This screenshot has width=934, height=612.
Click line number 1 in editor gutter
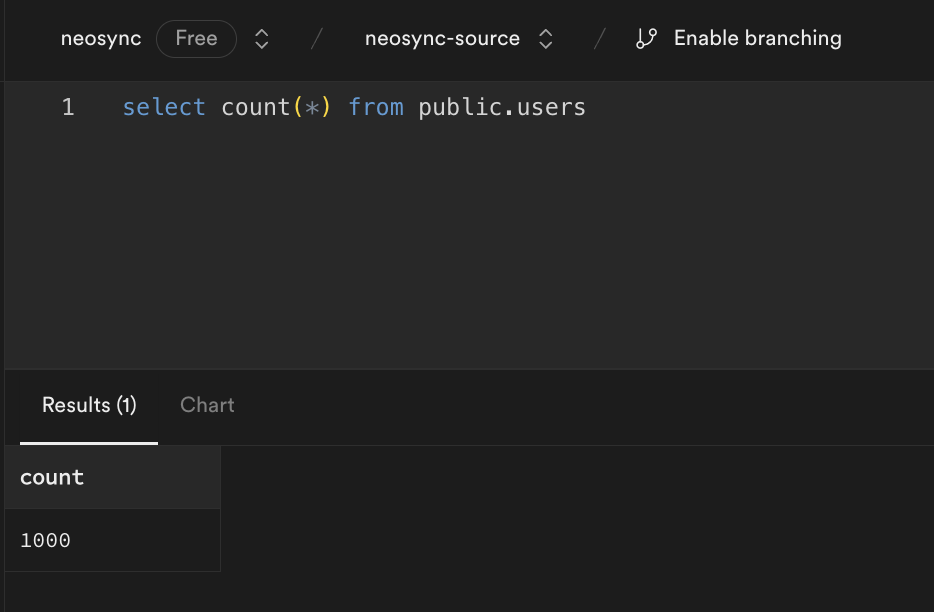point(68,107)
